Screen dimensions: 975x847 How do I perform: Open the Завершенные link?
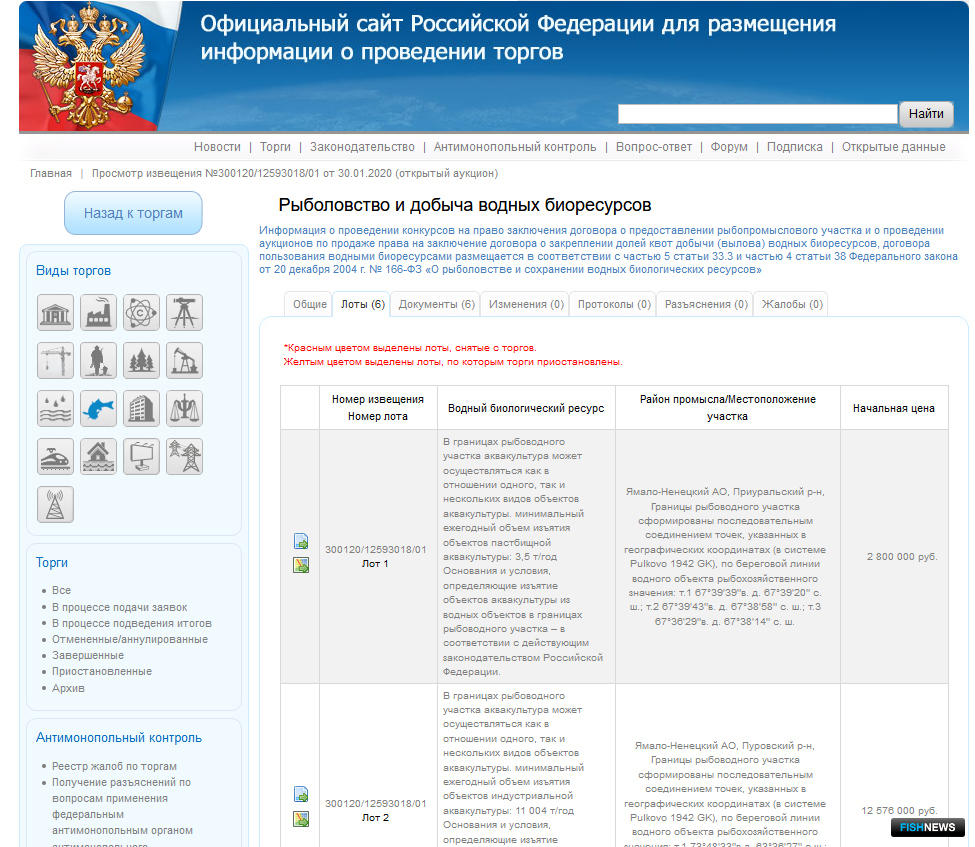[88, 655]
